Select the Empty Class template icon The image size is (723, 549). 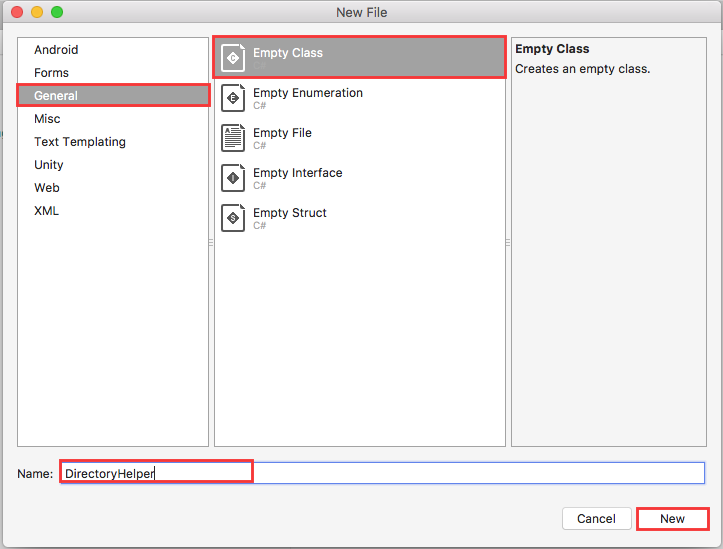[x=233, y=58]
